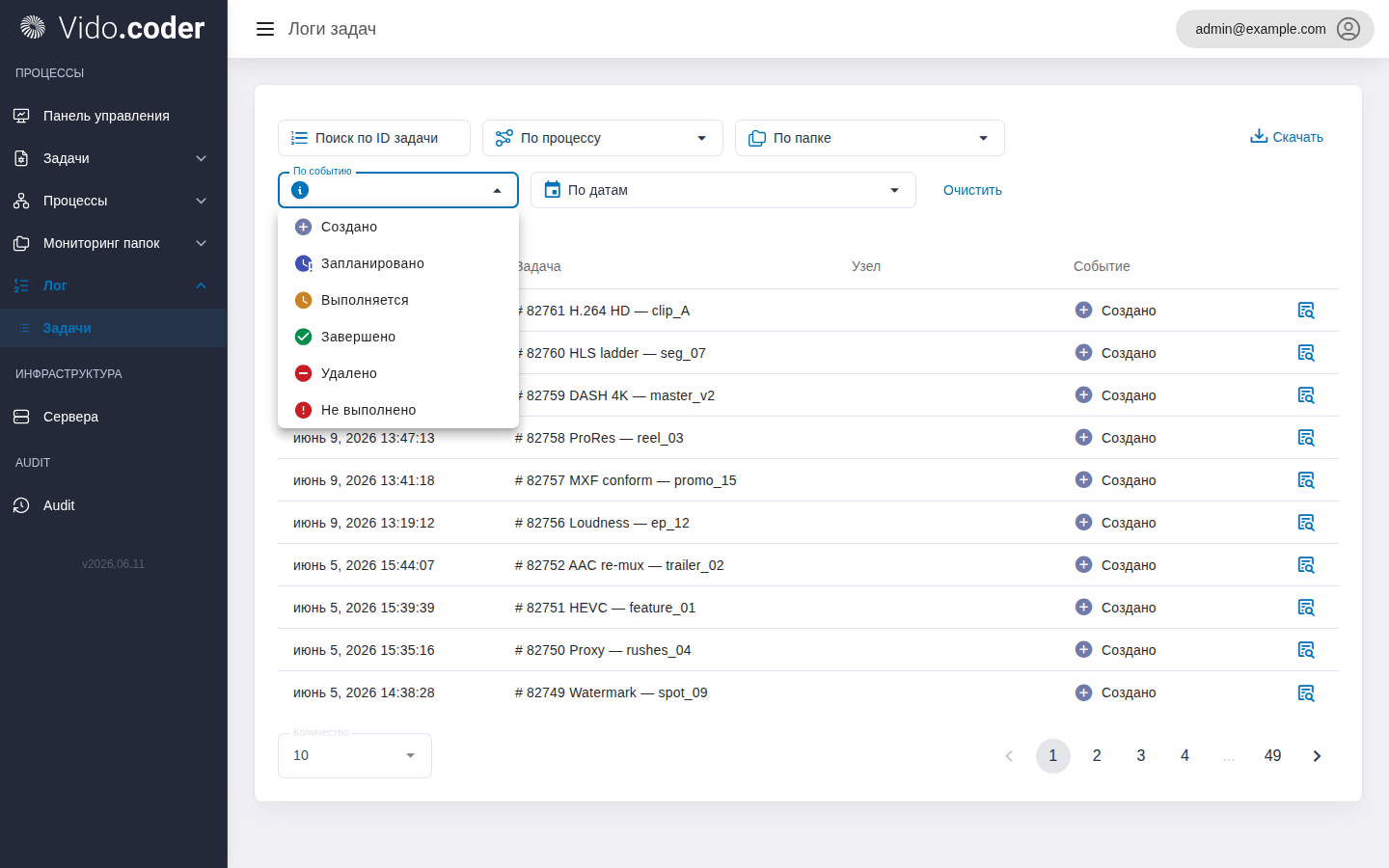Expand the Задачи sidebar section chevron
The height and width of the screenshot is (868, 1389).
coord(202,158)
